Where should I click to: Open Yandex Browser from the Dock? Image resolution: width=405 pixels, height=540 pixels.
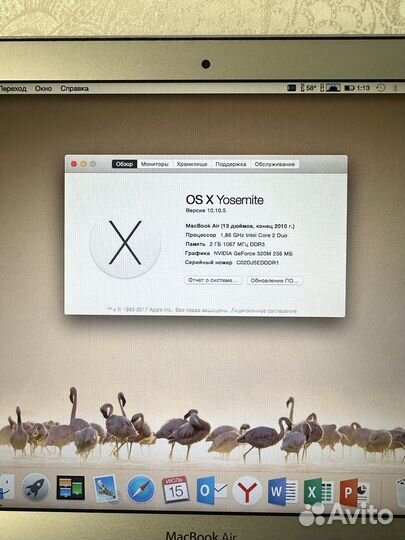click(247, 491)
